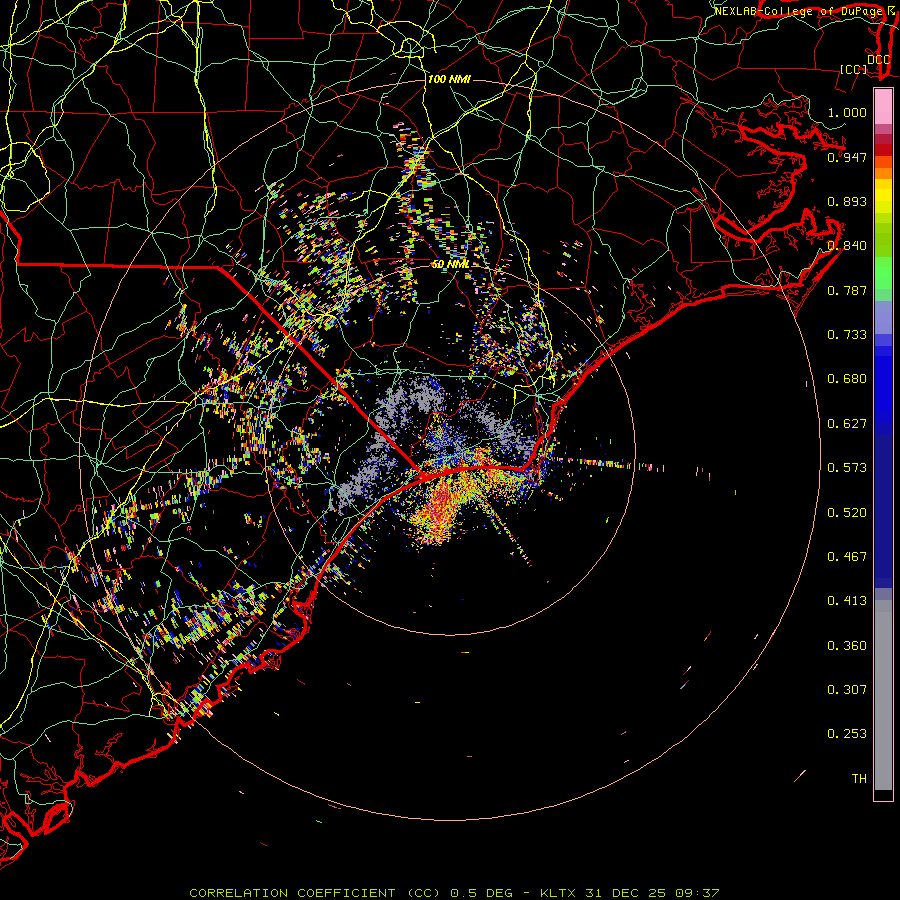Click the 0.787 legend value
This screenshot has width=900, height=900.
[847, 290]
